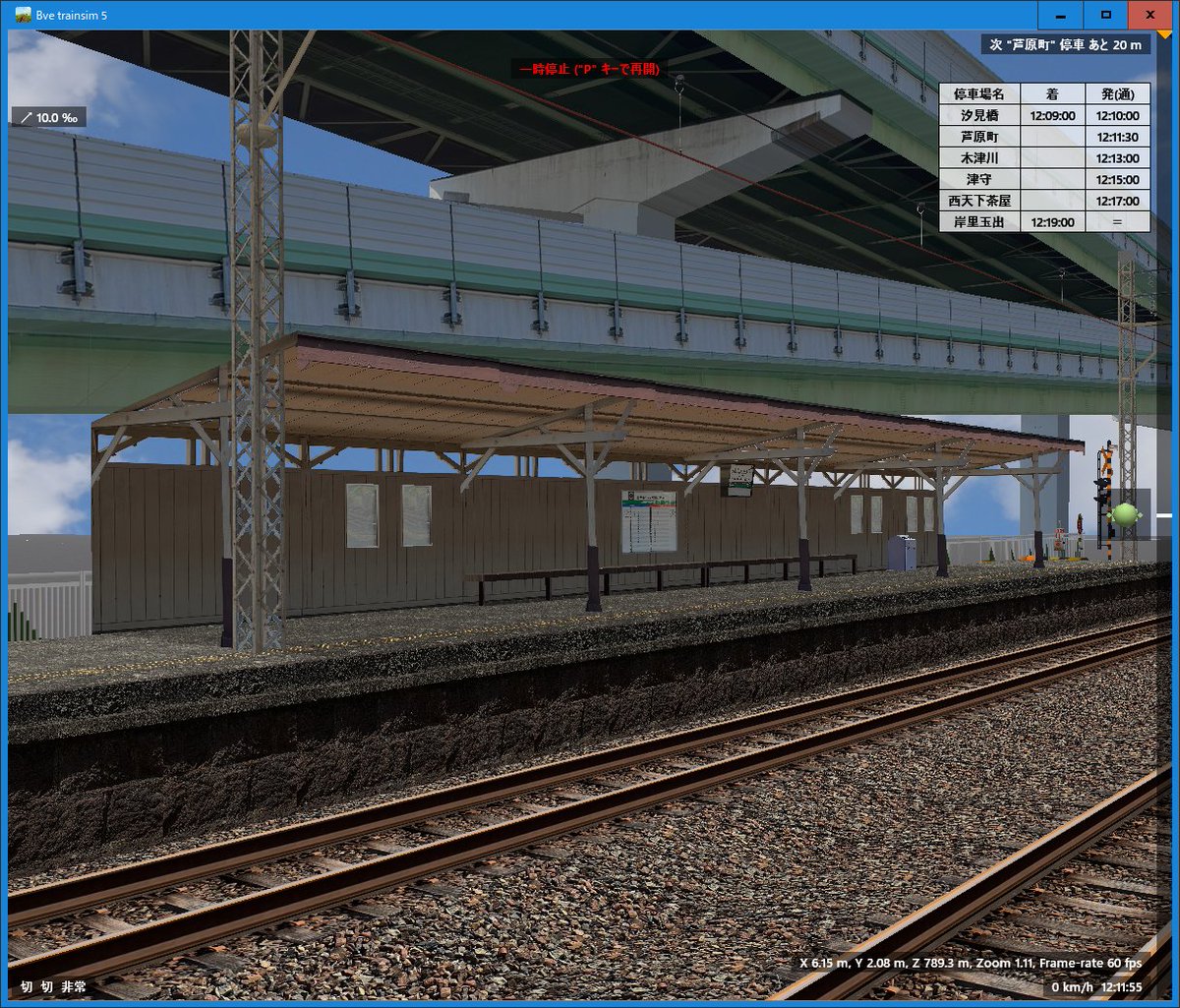This screenshot has height=1008, width=1180.
Task: Click the next stop banner for 芦原町
Action: tap(1067, 44)
